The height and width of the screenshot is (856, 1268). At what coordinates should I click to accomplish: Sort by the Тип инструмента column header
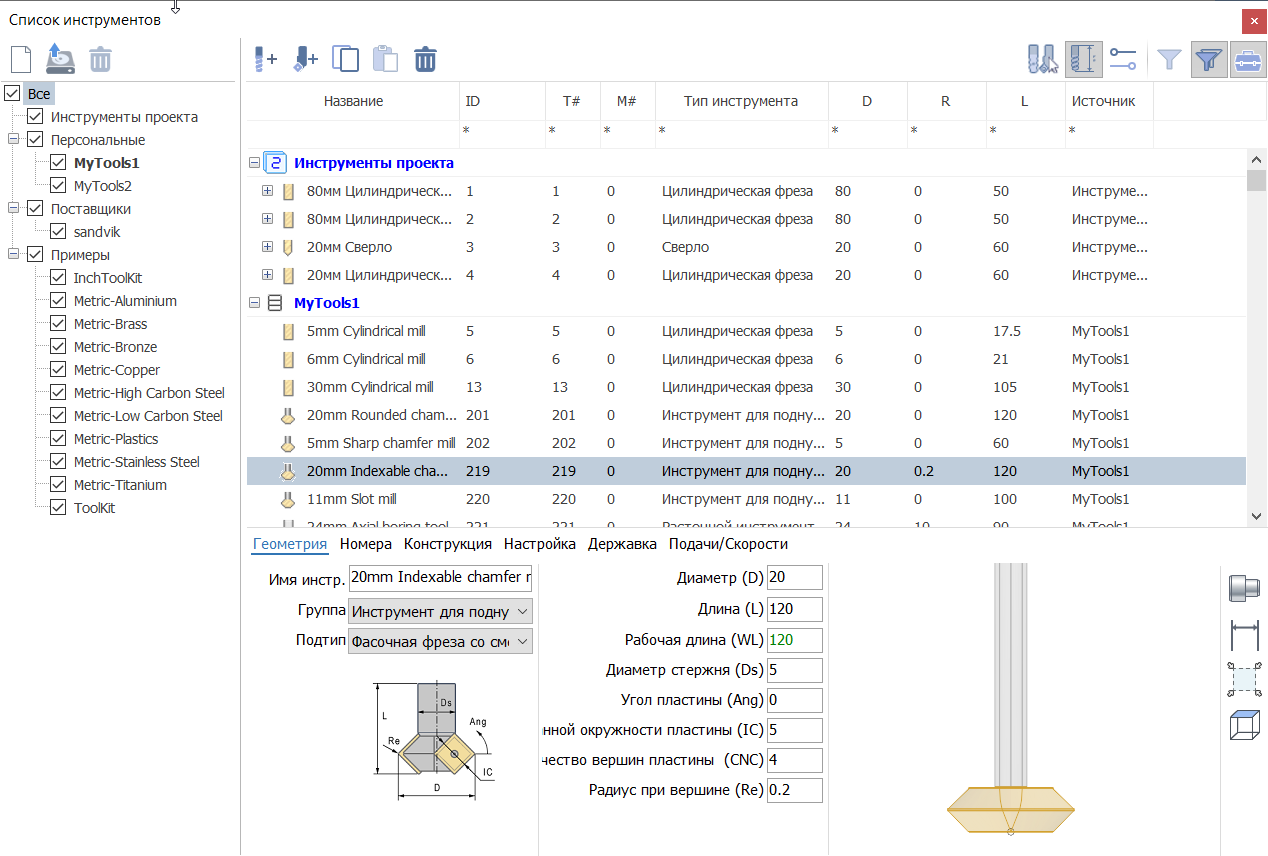click(741, 101)
